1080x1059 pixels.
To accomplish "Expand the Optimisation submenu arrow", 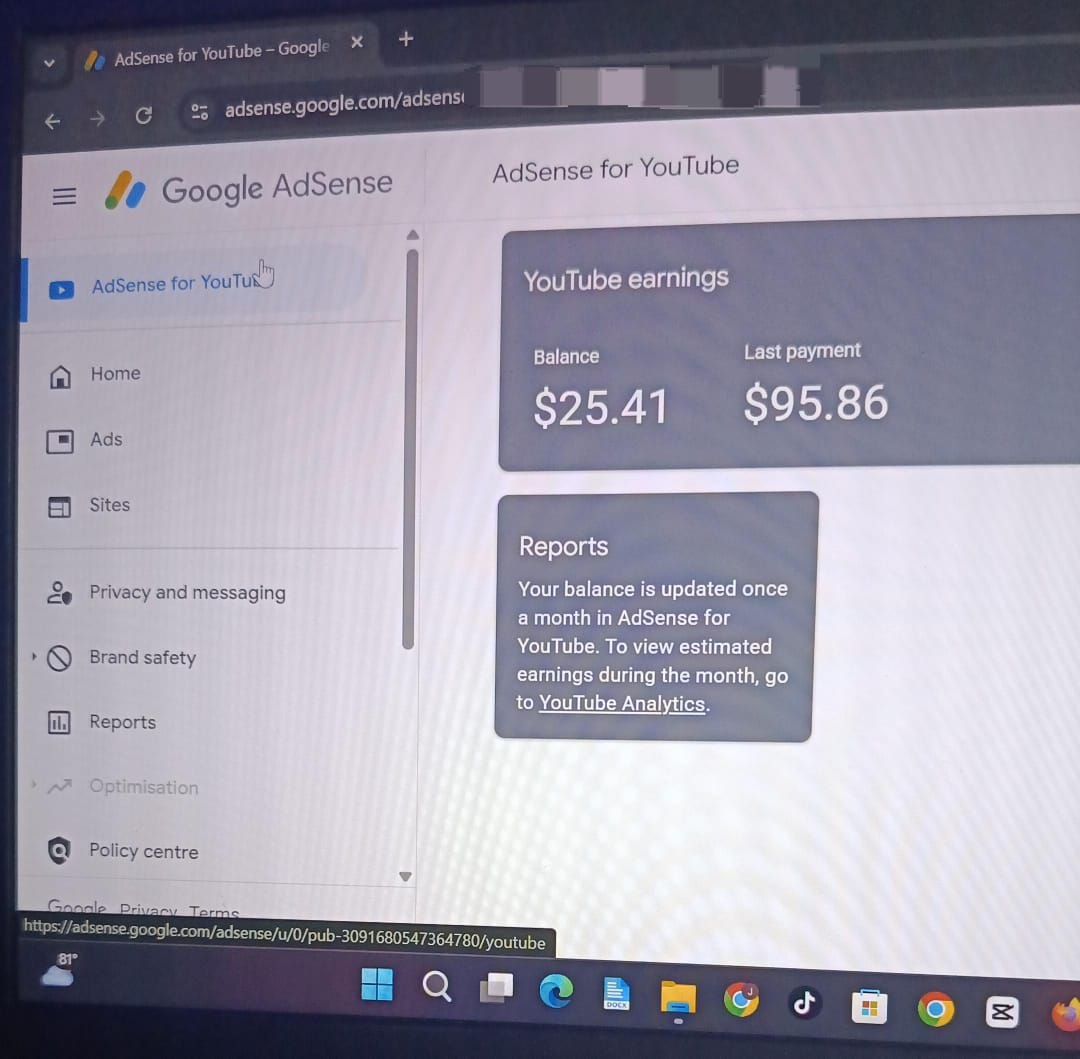I will pos(33,784).
